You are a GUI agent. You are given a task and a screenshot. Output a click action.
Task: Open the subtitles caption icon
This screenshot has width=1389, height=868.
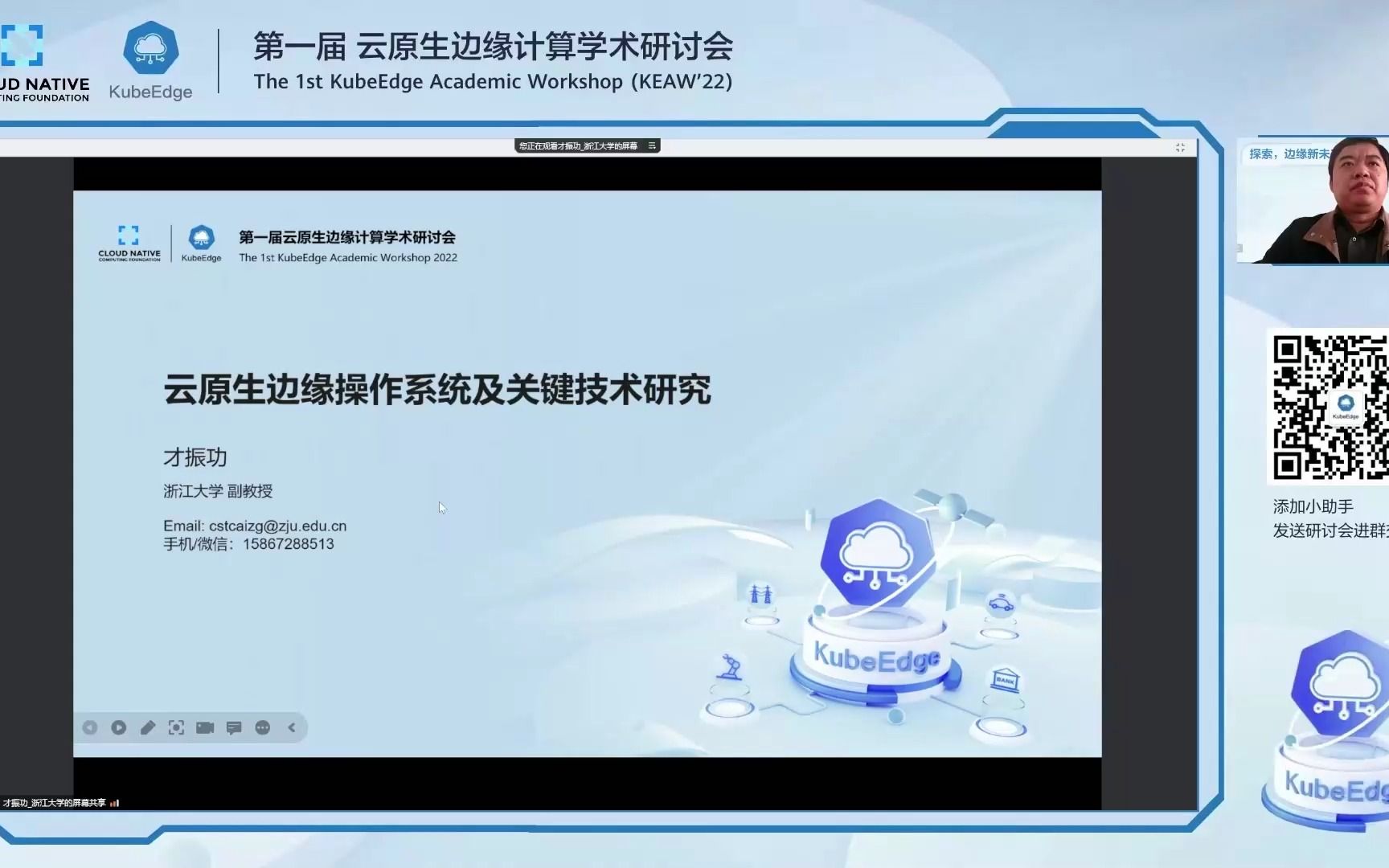(234, 727)
